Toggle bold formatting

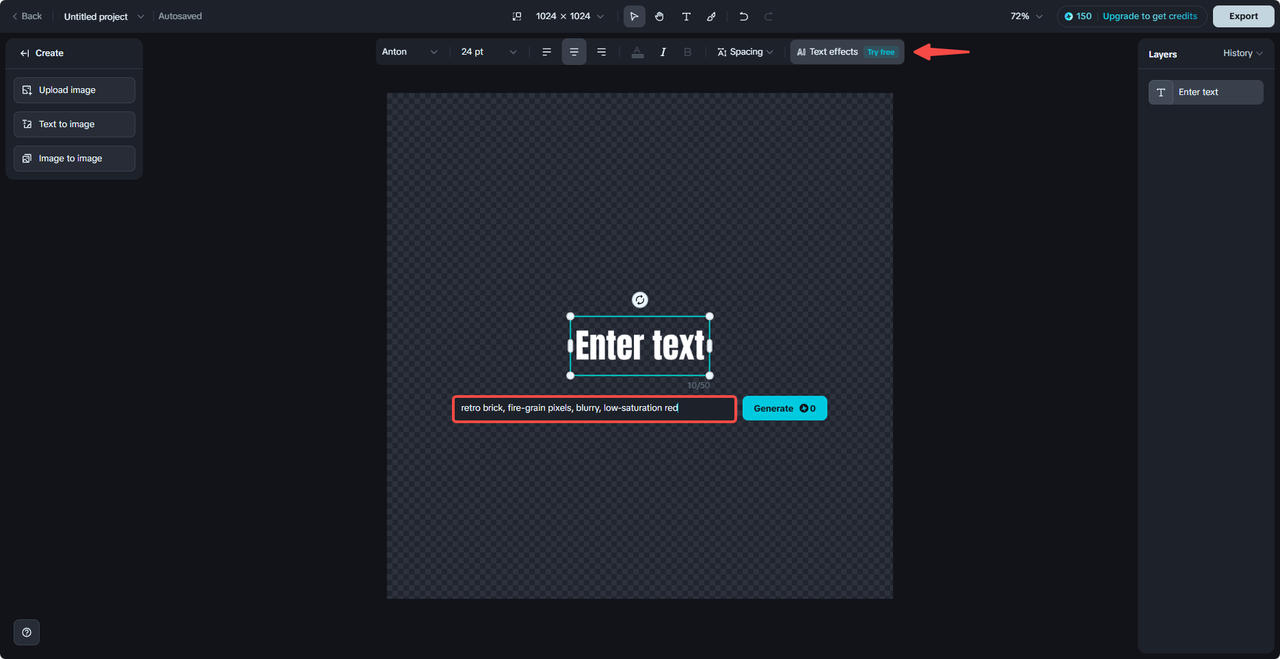687,52
